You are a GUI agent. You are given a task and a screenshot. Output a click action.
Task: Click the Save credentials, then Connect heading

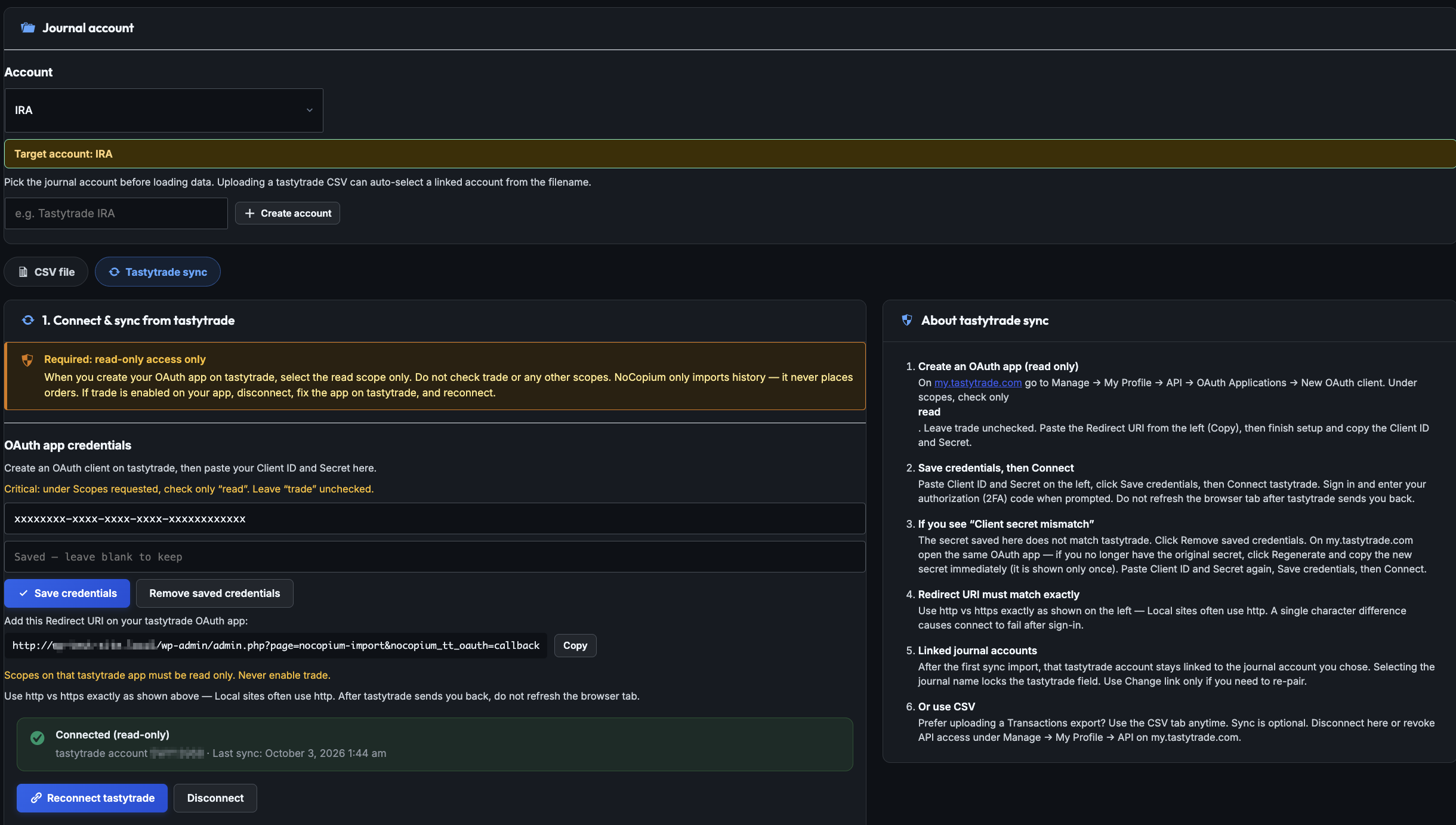pos(995,468)
